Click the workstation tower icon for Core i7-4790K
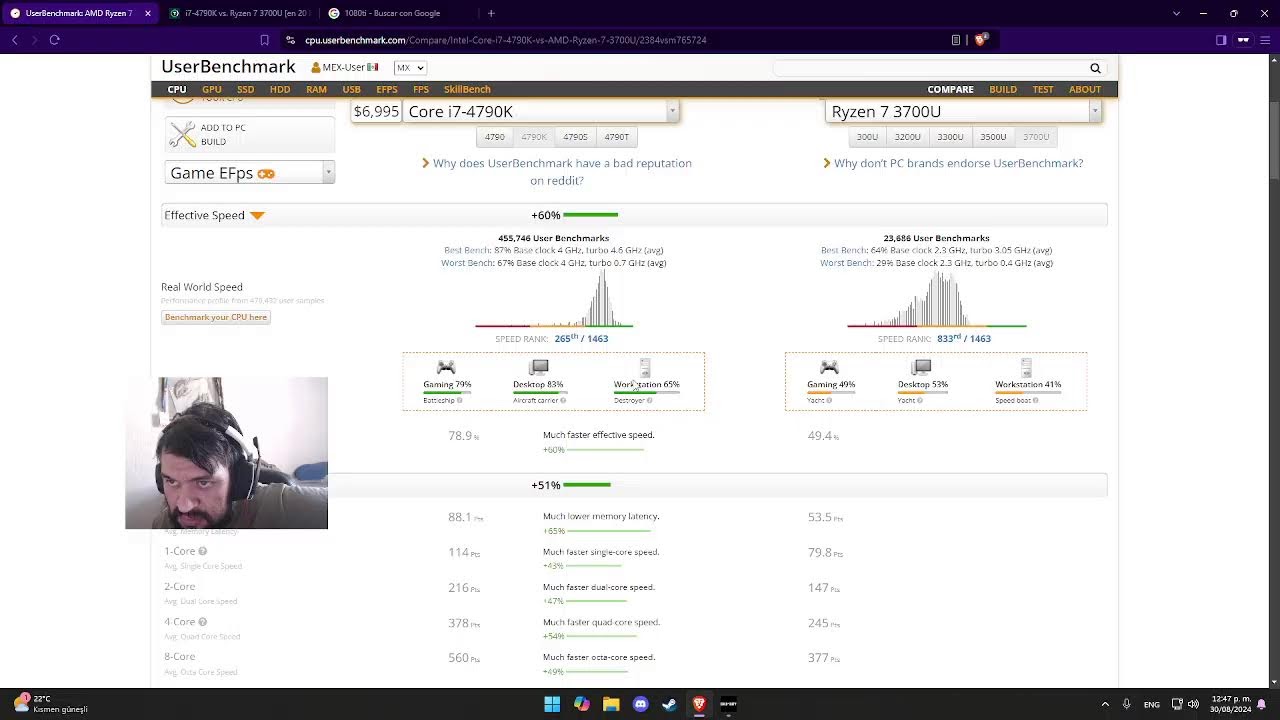The height and width of the screenshot is (720, 1280). pos(645,367)
